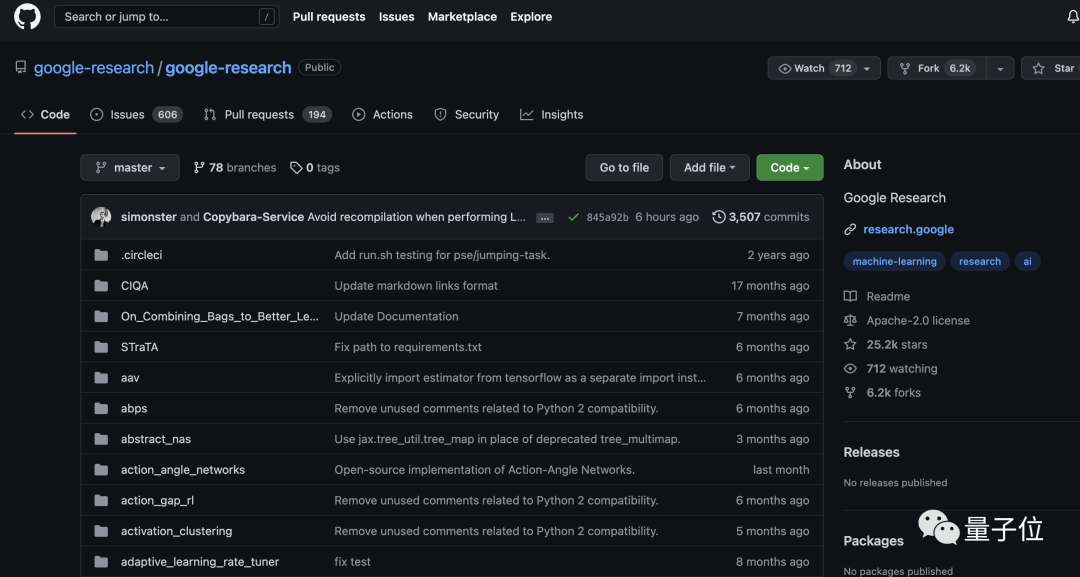The width and height of the screenshot is (1080, 577).
Task: Open the notifications bell icon
Action: [1072, 17]
